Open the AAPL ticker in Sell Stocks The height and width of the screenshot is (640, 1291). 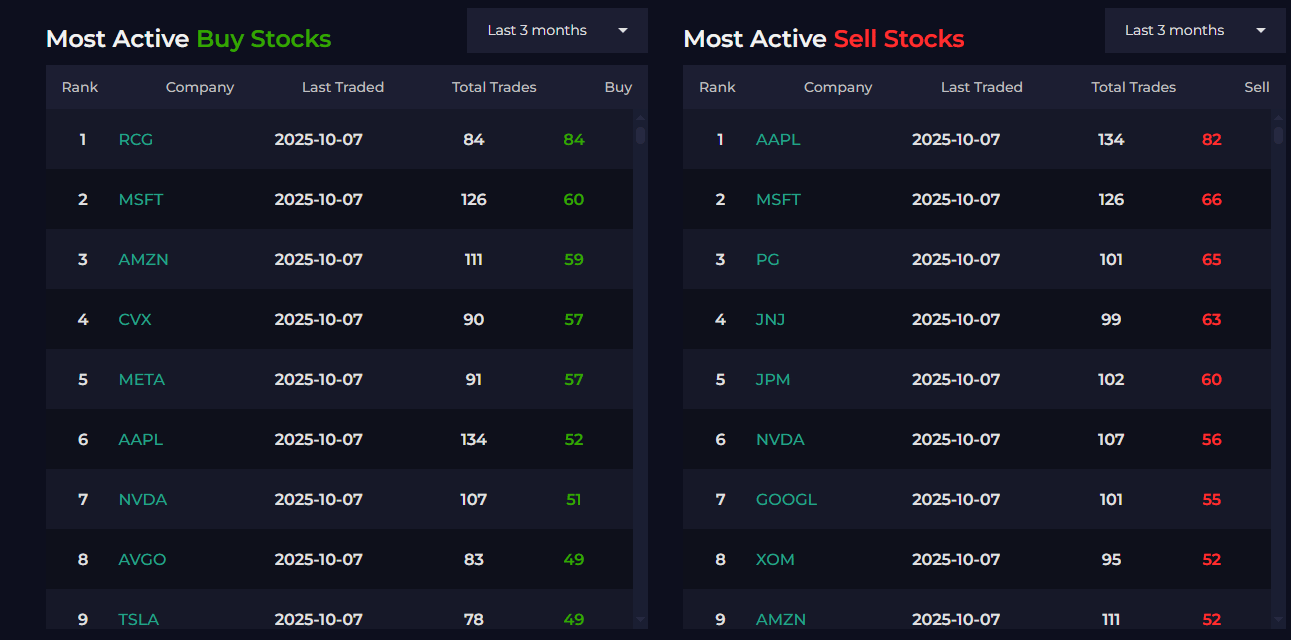click(778, 139)
